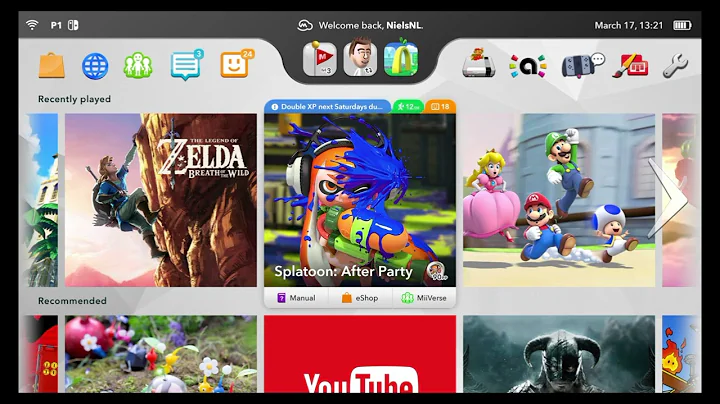Click the My Nintendo logo by welcome text
The image size is (720, 404).
pos(305,25)
